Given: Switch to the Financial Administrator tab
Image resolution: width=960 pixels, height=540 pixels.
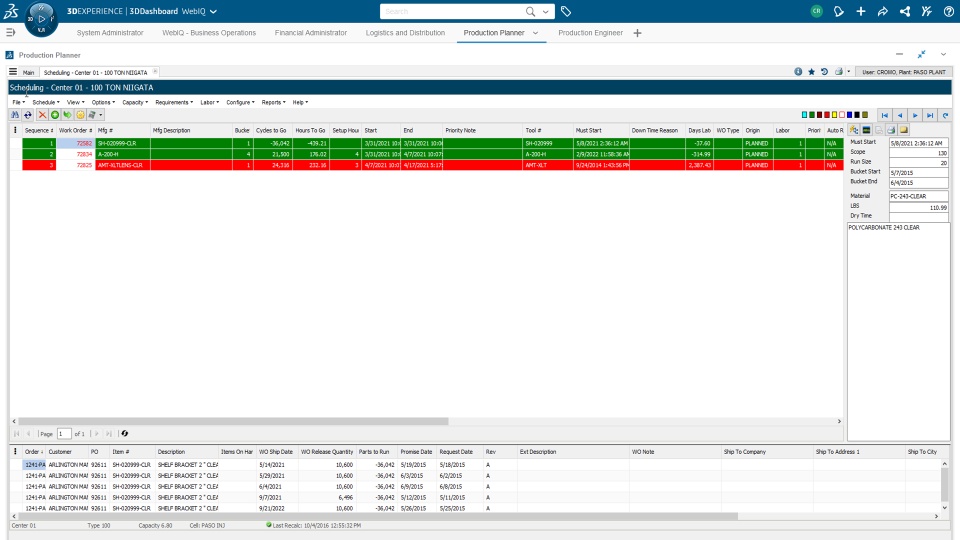Looking at the screenshot, I should pos(310,33).
